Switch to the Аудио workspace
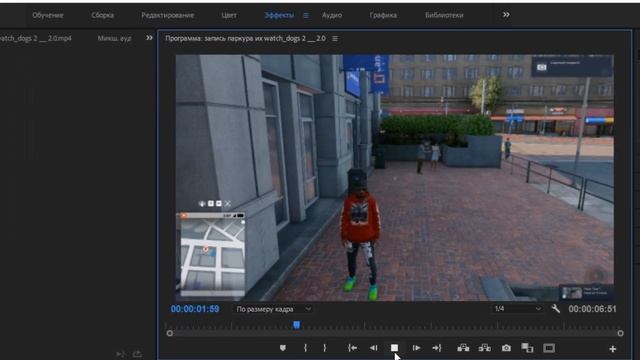This screenshot has height=360, width=640. coord(332,15)
